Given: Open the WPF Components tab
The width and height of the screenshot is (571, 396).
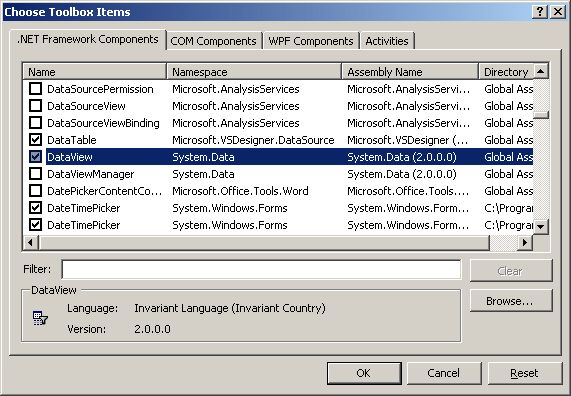Looking at the screenshot, I should click(311, 41).
